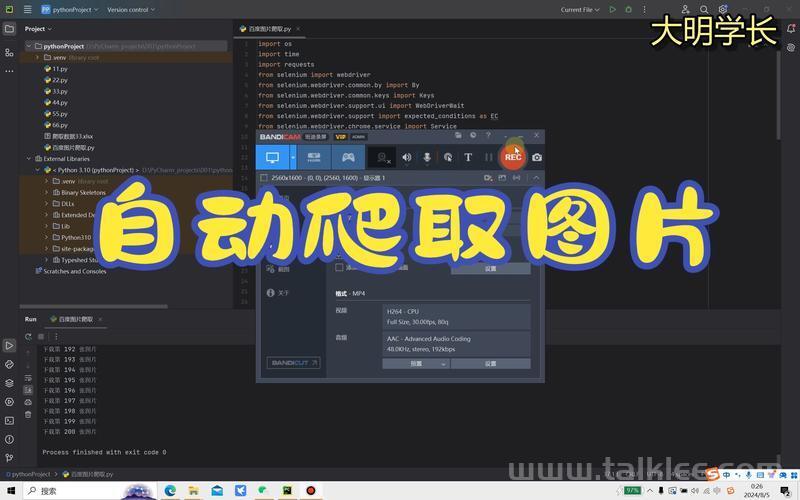Expand Binary Skeletons node
Screen dimensions: 800x500
[x=46, y=192]
